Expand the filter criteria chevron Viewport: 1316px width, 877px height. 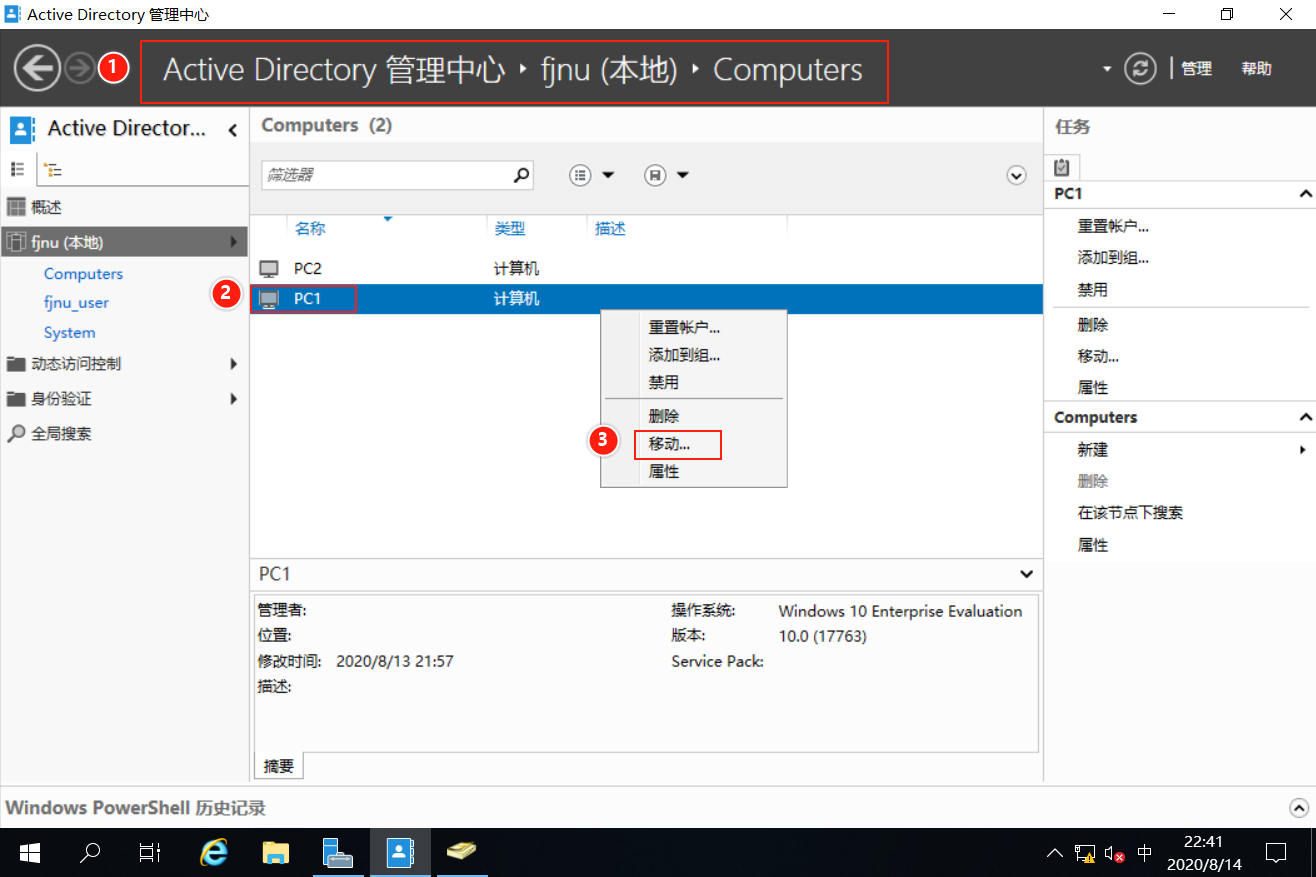(1016, 175)
